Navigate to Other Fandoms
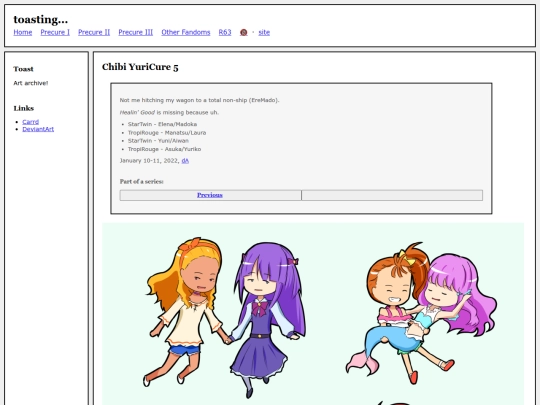The height and width of the screenshot is (405, 540). pos(186,32)
